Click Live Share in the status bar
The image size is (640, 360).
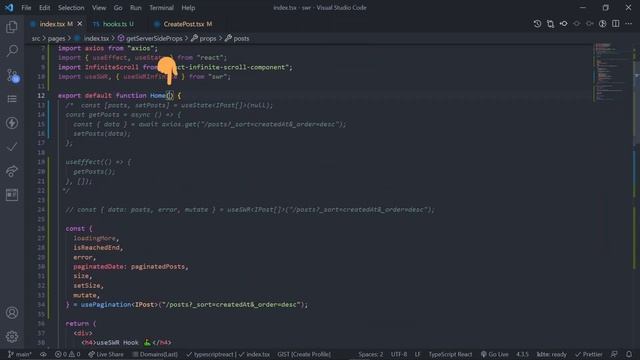tap(106, 354)
